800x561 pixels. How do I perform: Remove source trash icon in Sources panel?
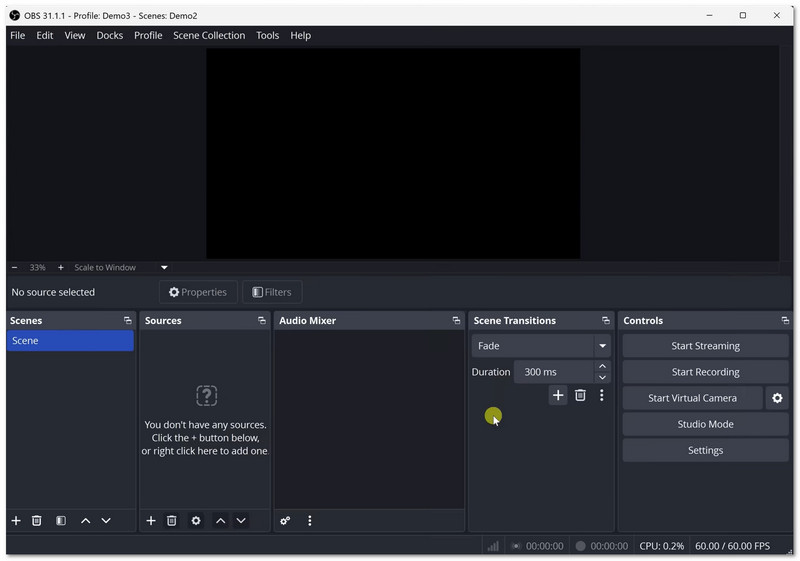tap(172, 521)
